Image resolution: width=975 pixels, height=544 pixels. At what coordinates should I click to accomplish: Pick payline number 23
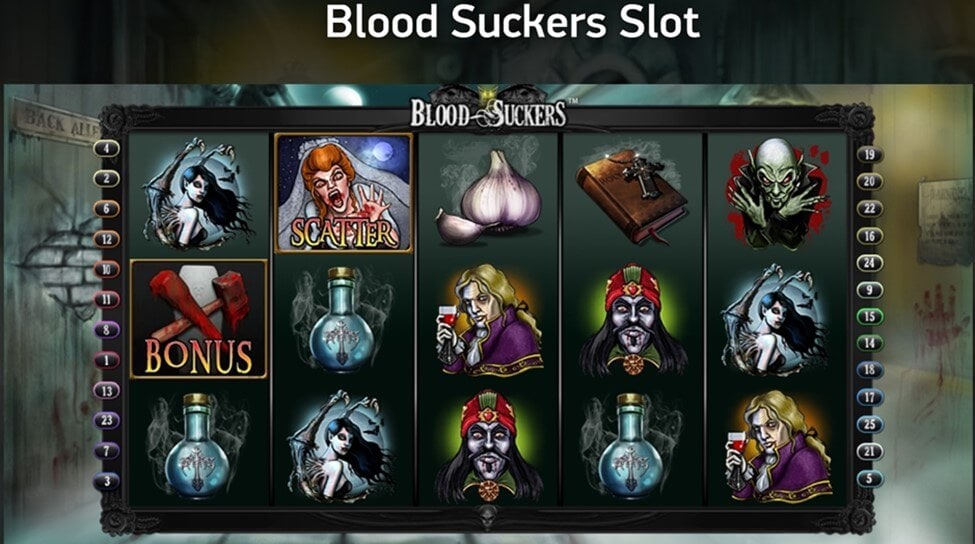[106, 420]
